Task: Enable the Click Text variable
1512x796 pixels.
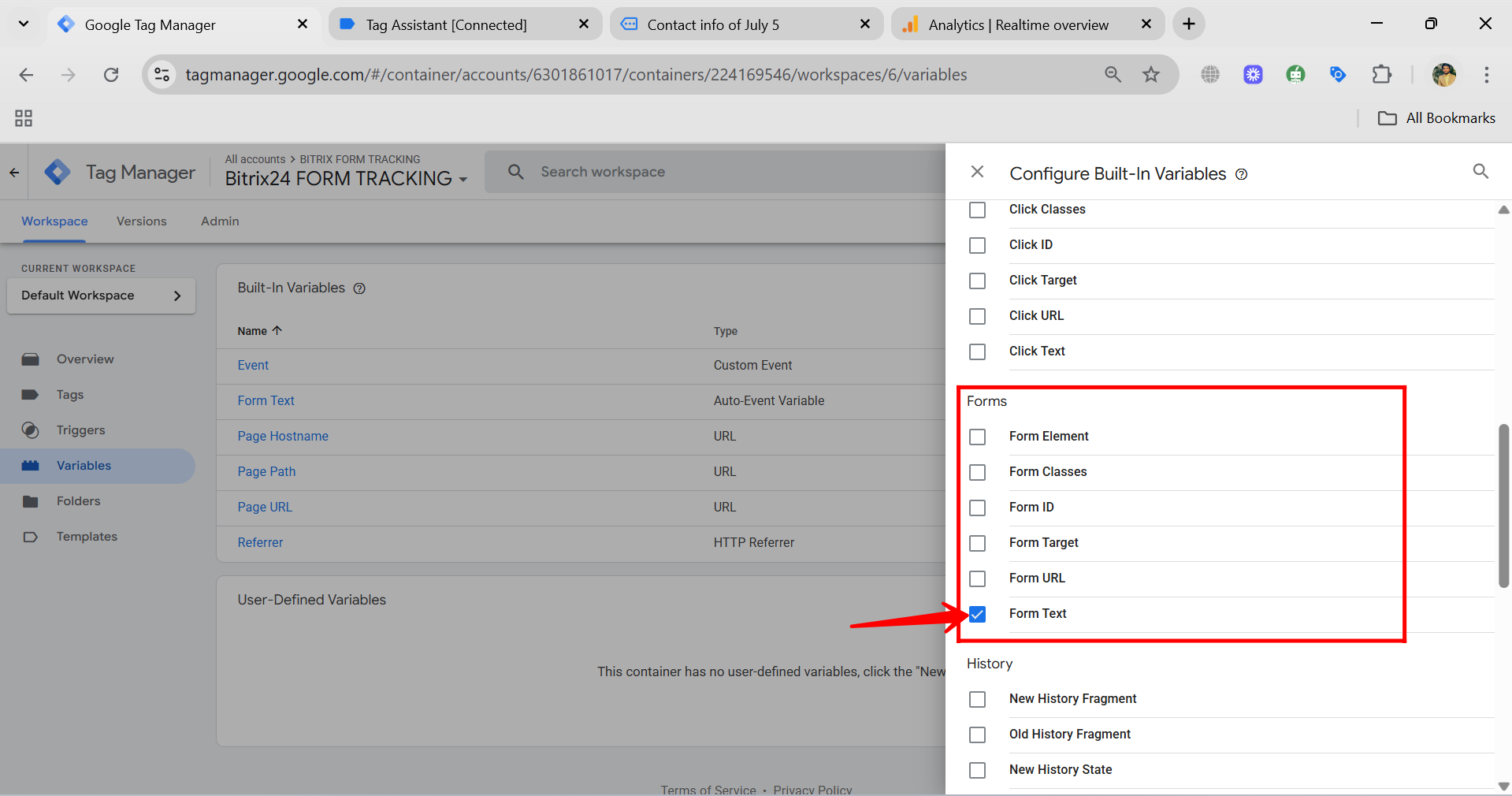Action: (x=977, y=352)
